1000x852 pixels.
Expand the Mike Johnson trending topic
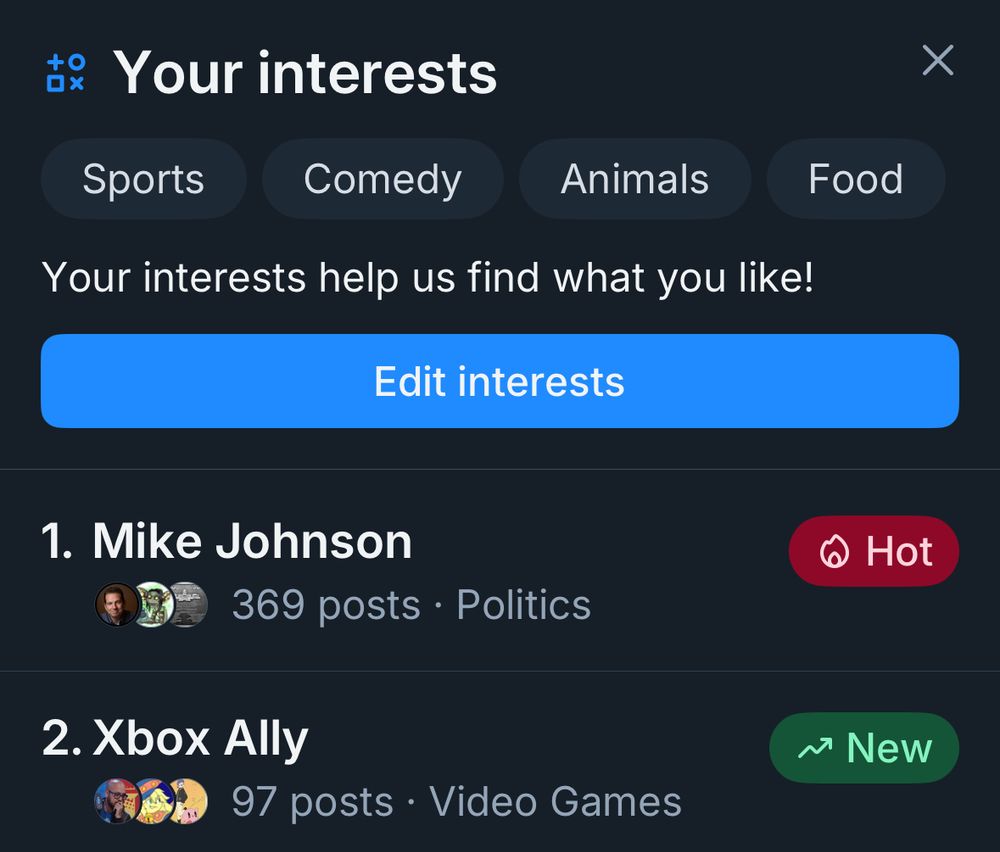[x=250, y=540]
